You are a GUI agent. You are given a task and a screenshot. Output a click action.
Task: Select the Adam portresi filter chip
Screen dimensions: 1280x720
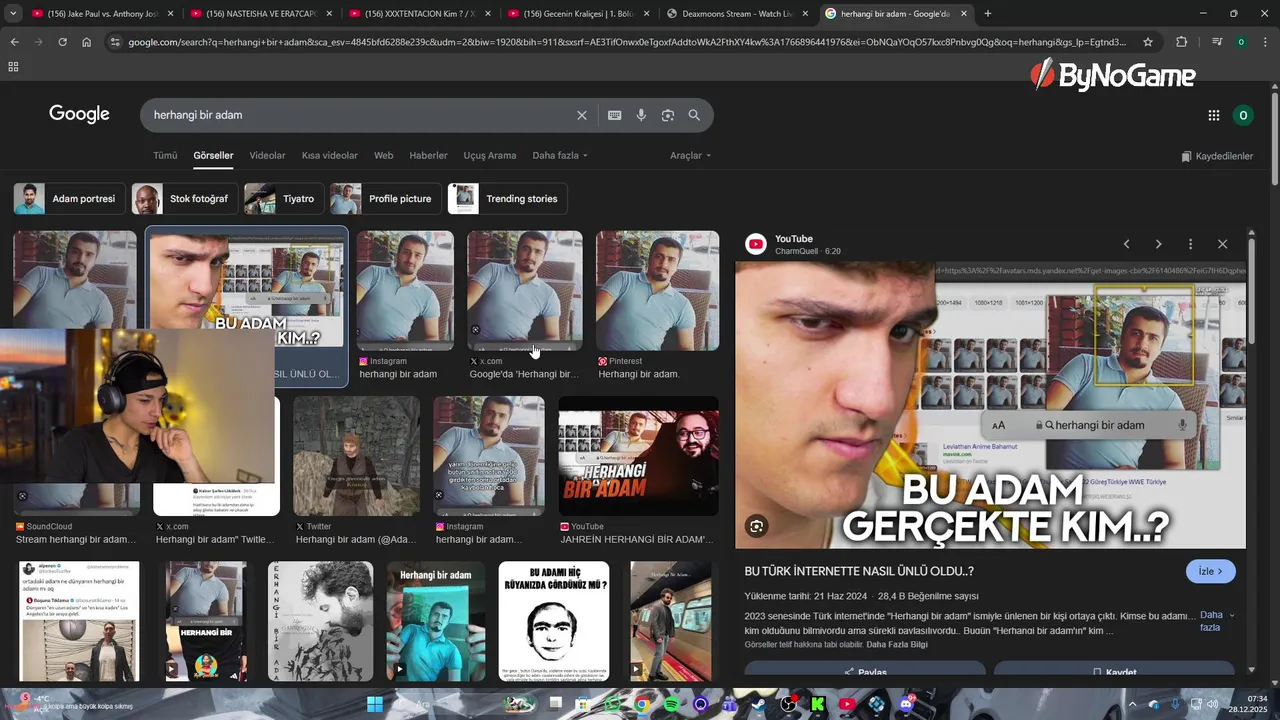(70, 199)
